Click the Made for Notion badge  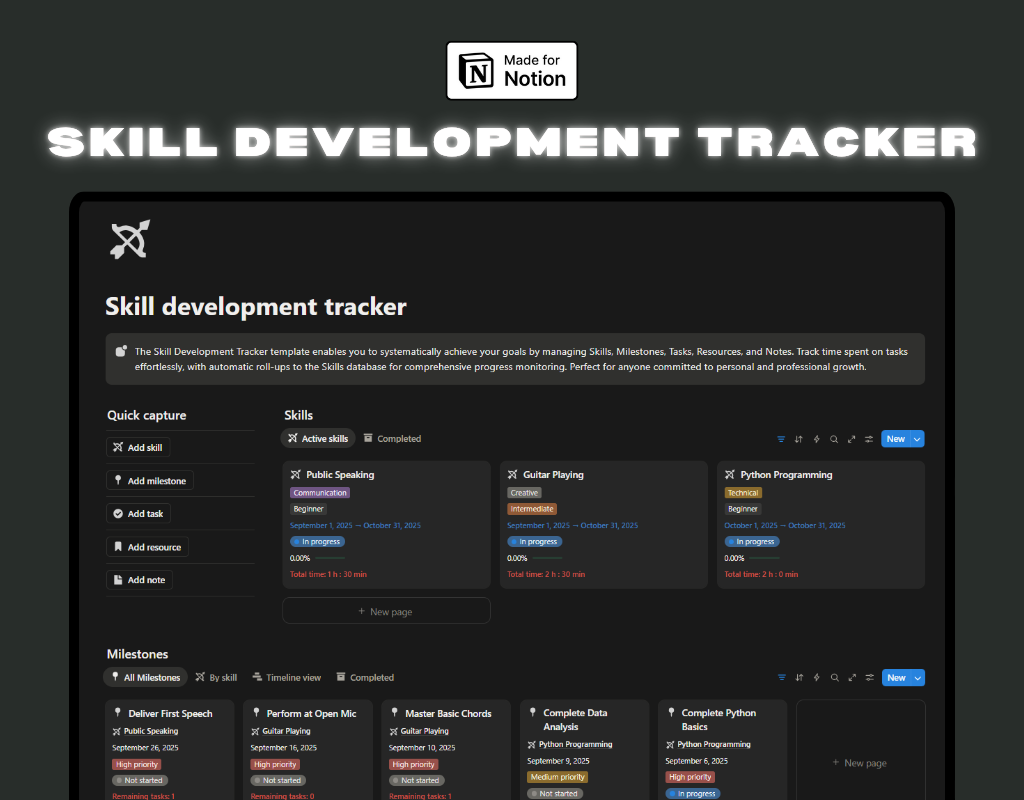coord(511,71)
